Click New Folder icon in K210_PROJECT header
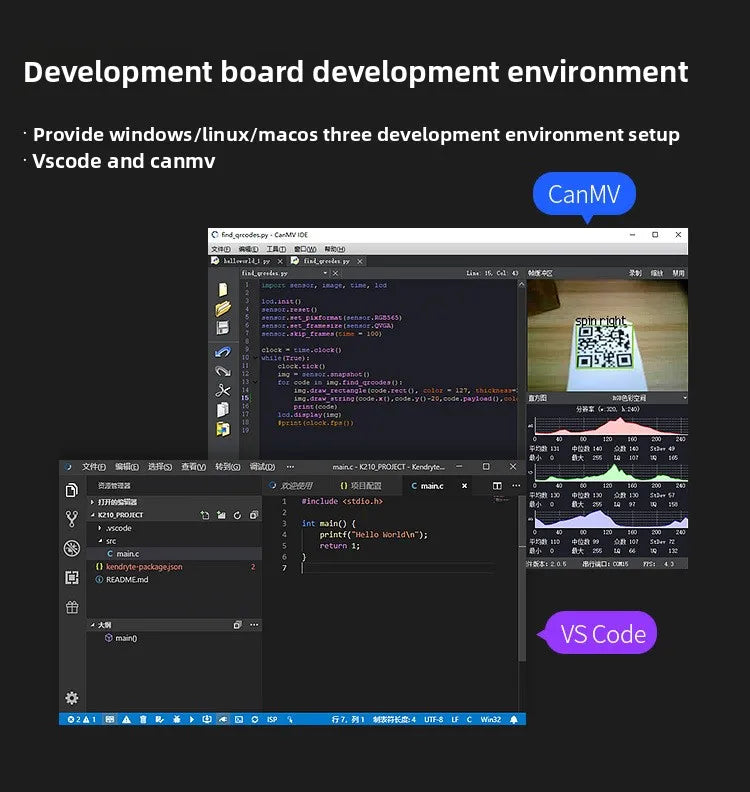 point(221,515)
